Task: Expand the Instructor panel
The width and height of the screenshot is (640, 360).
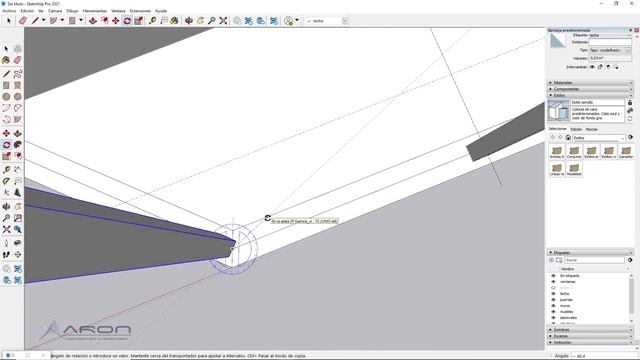Action: tap(590, 342)
